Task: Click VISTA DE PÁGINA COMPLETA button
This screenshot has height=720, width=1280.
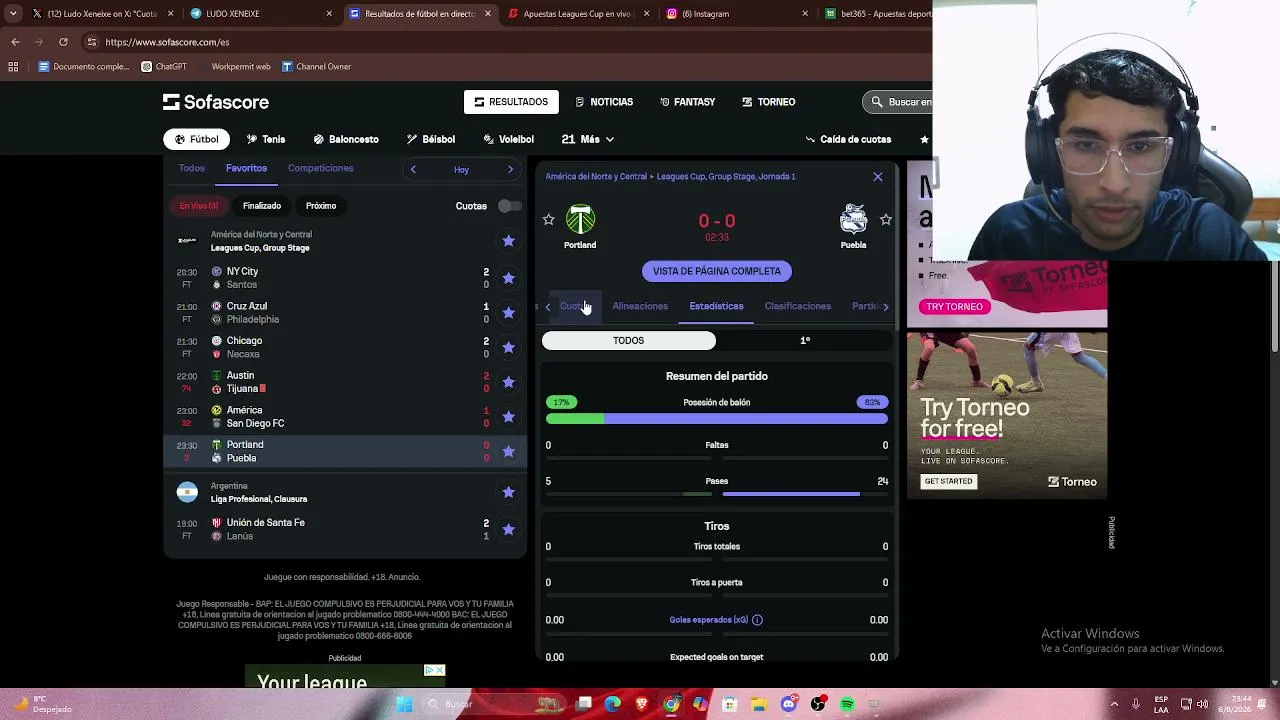Action: coord(717,271)
